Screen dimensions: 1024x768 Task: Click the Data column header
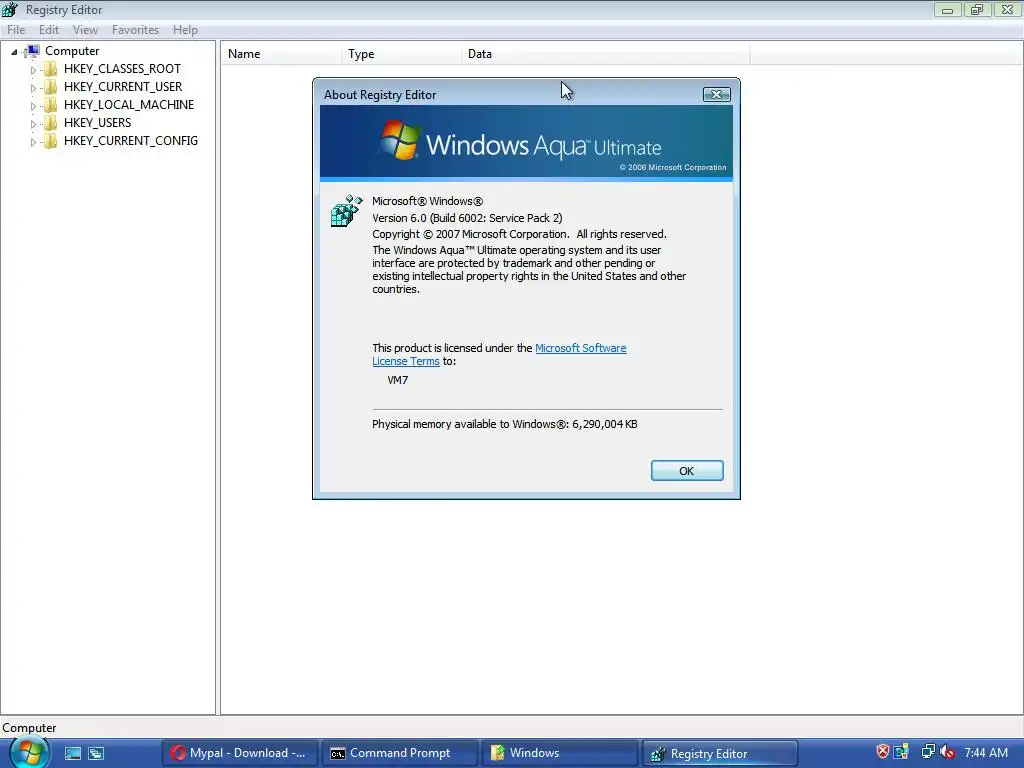[x=605, y=54]
